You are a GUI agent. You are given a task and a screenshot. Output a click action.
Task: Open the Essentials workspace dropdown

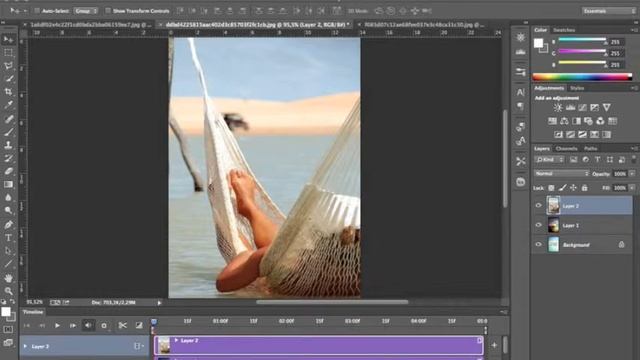point(608,11)
